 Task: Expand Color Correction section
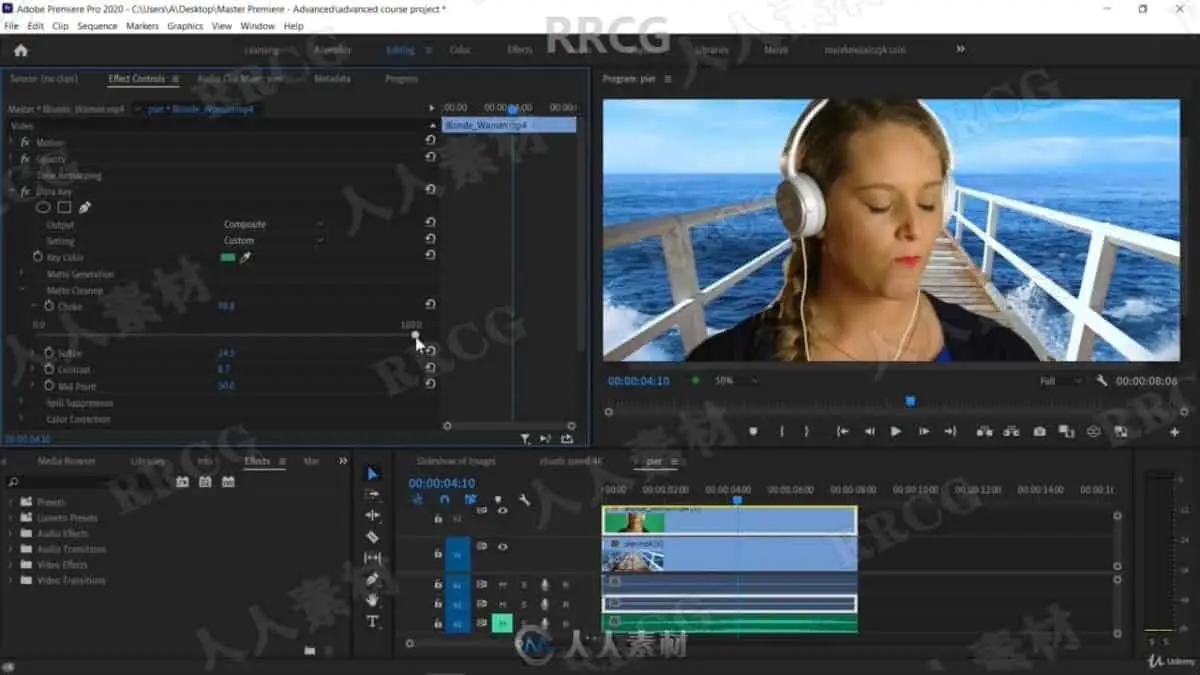[22, 419]
